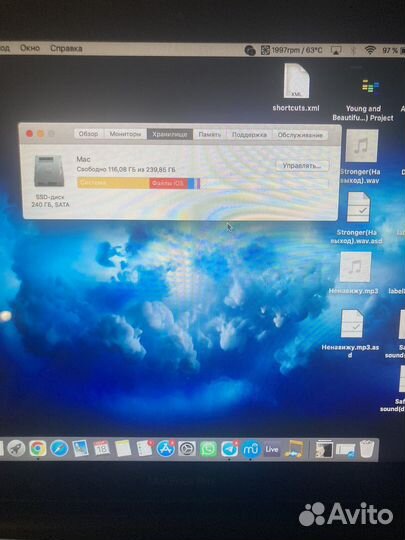The image size is (405, 540).
Task: Open MuseScore blue icon in the Dock
Action: tap(251, 449)
